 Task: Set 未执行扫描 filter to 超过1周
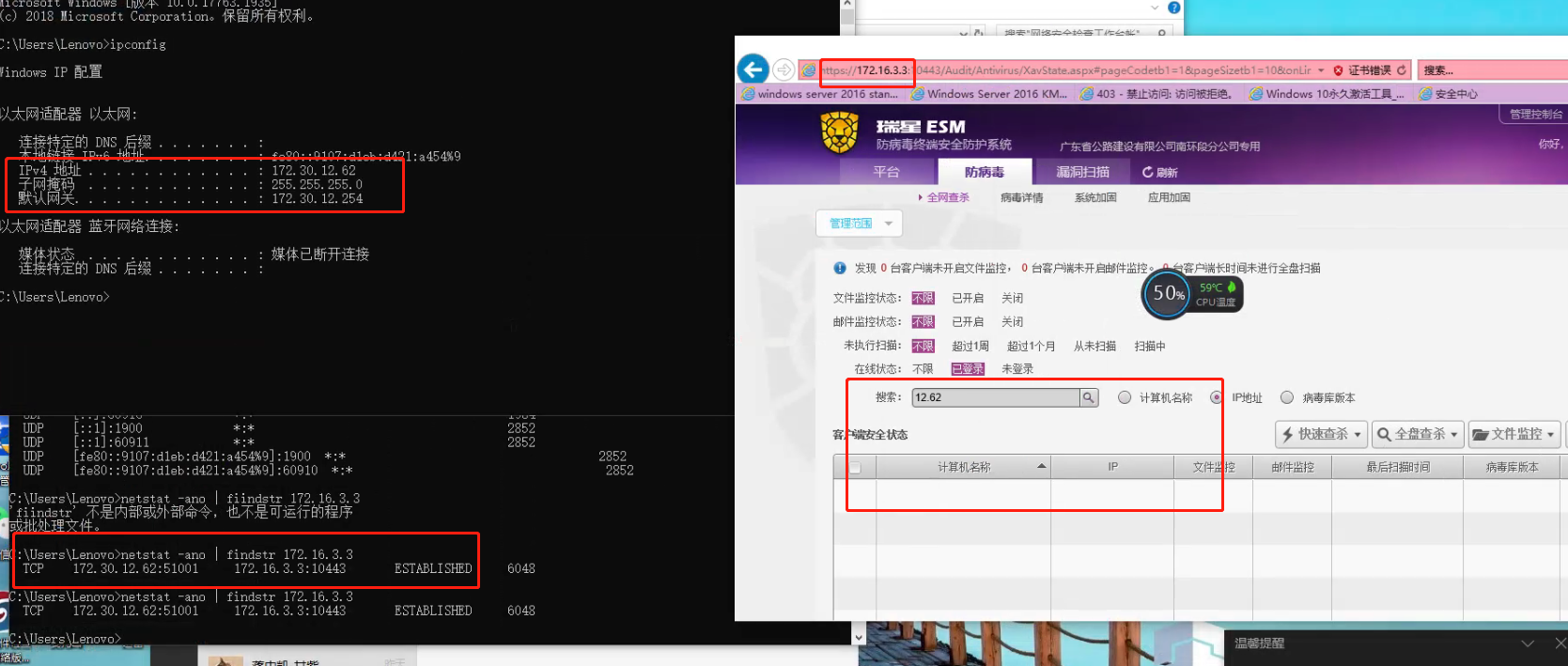(970, 347)
